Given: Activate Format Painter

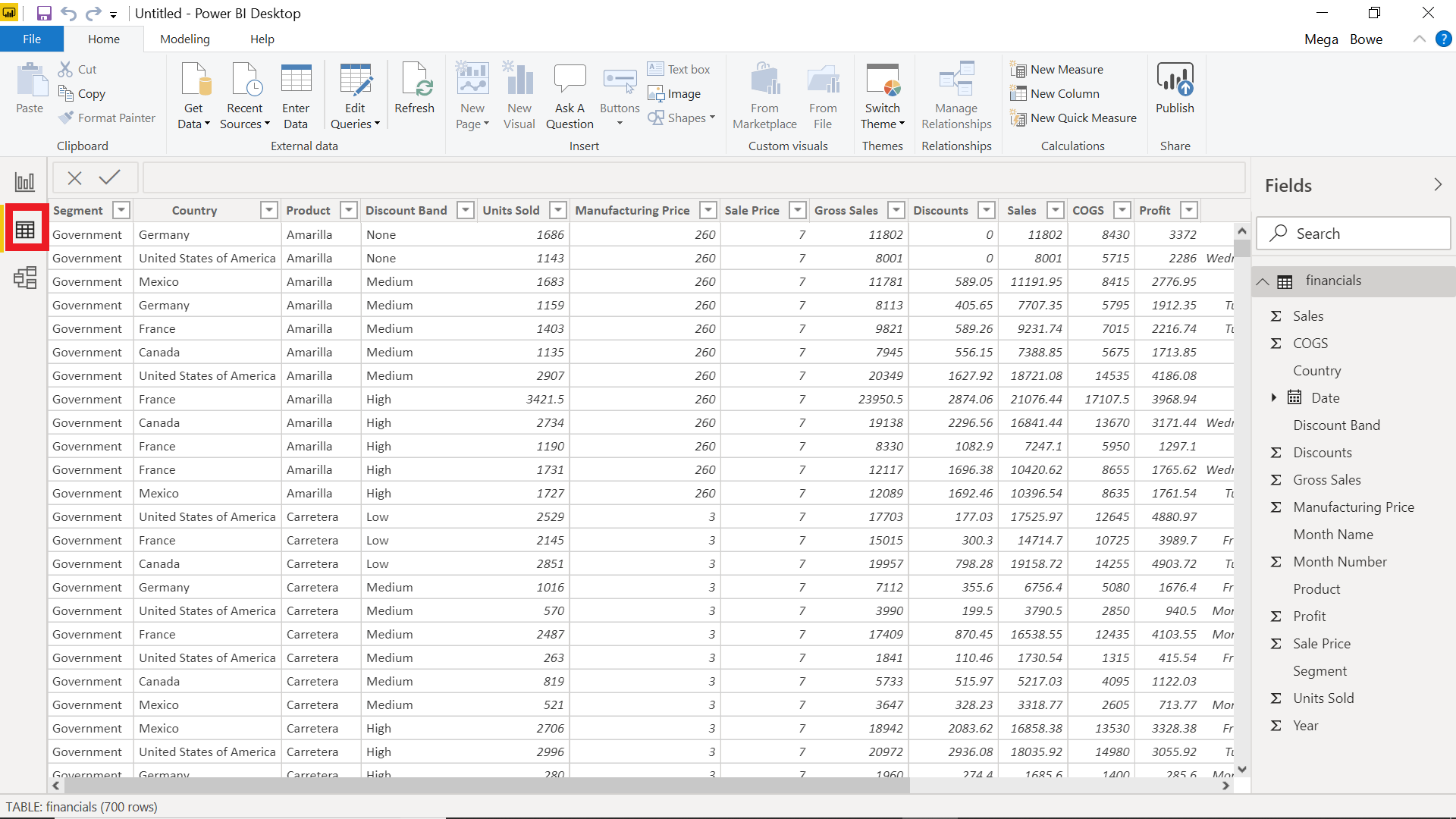Looking at the screenshot, I should (107, 118).
